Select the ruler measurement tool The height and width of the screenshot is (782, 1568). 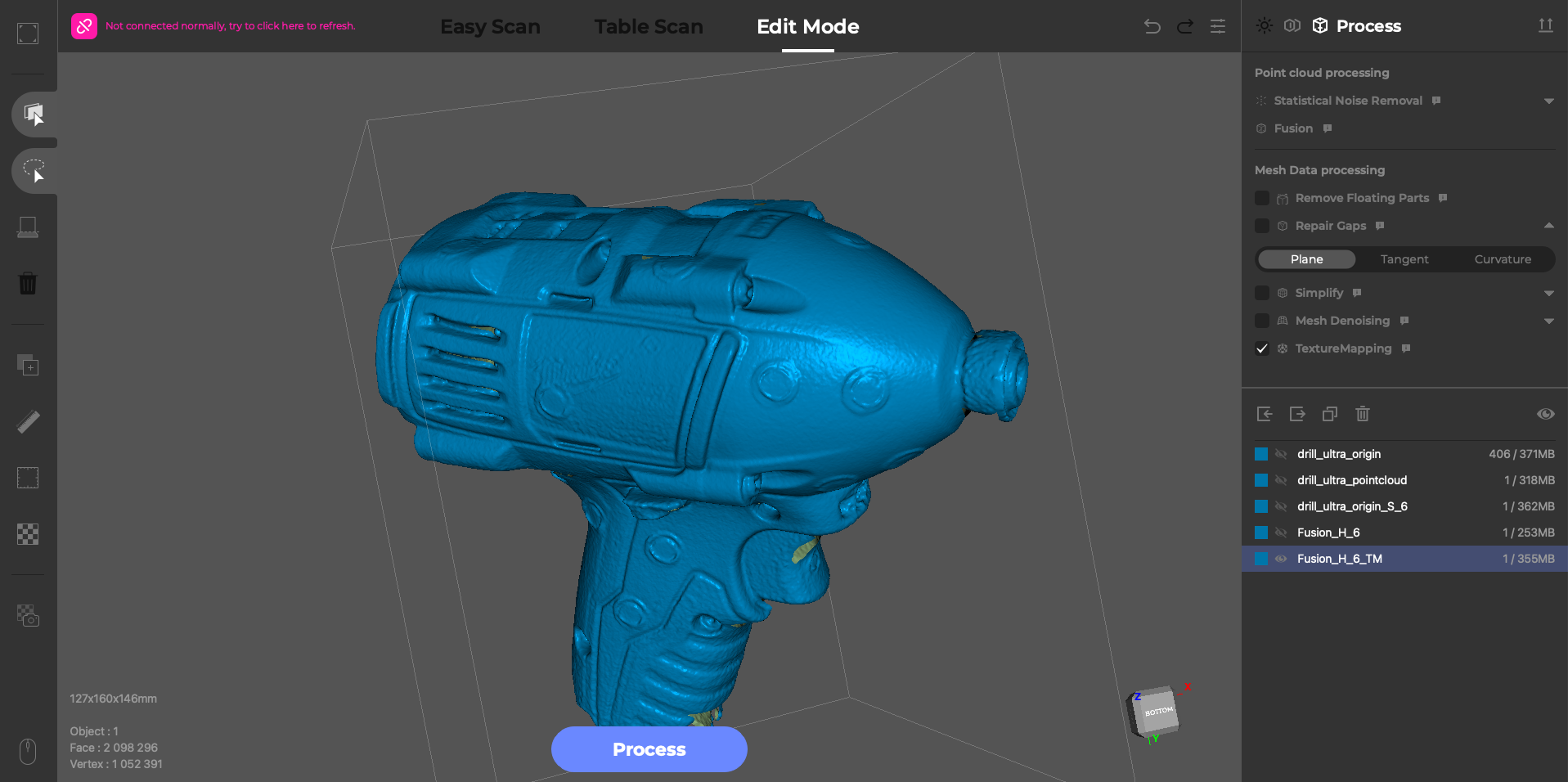tap(28, 421)
